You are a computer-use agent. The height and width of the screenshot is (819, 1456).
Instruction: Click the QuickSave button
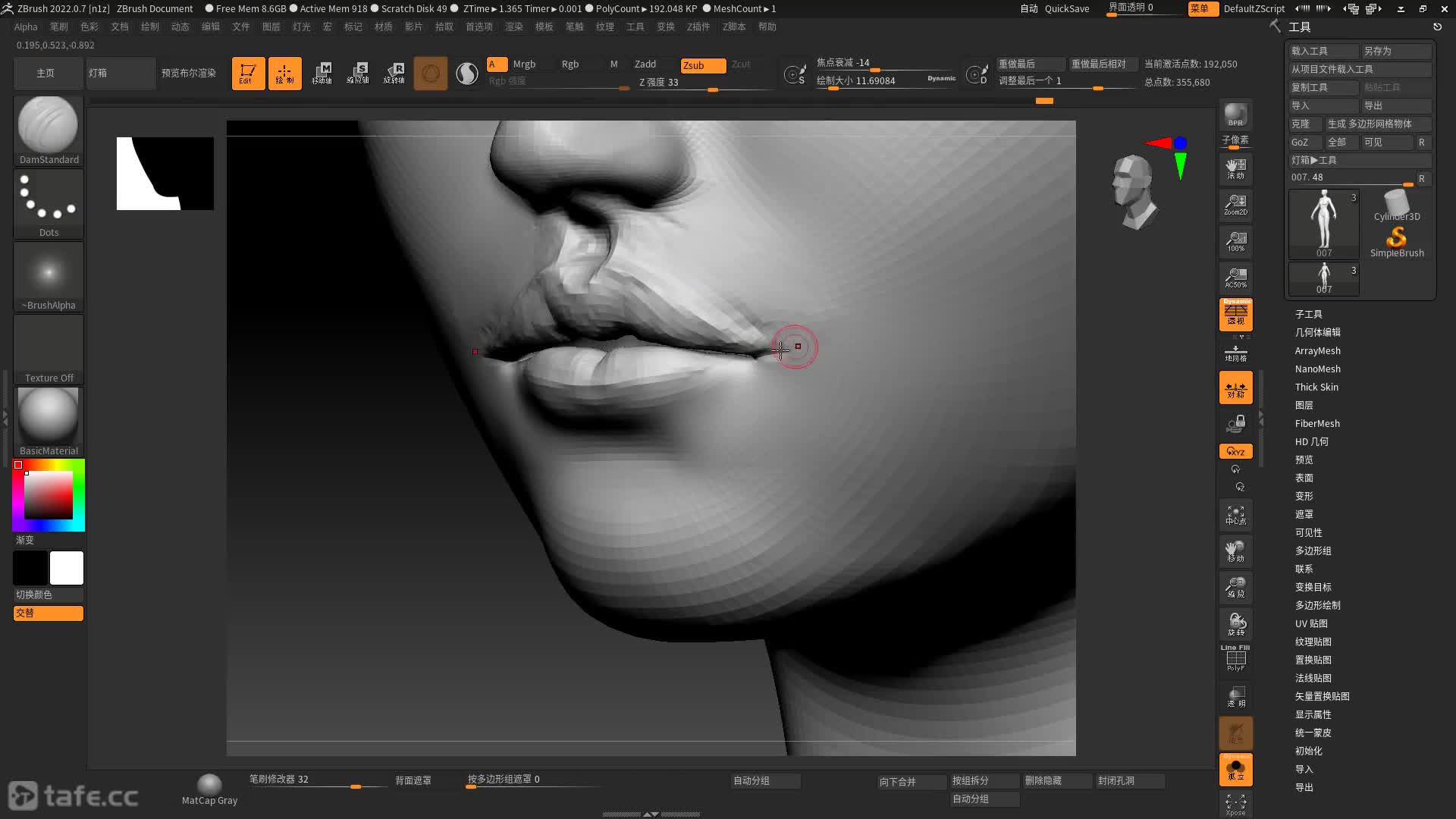(x=1066, y=8)
